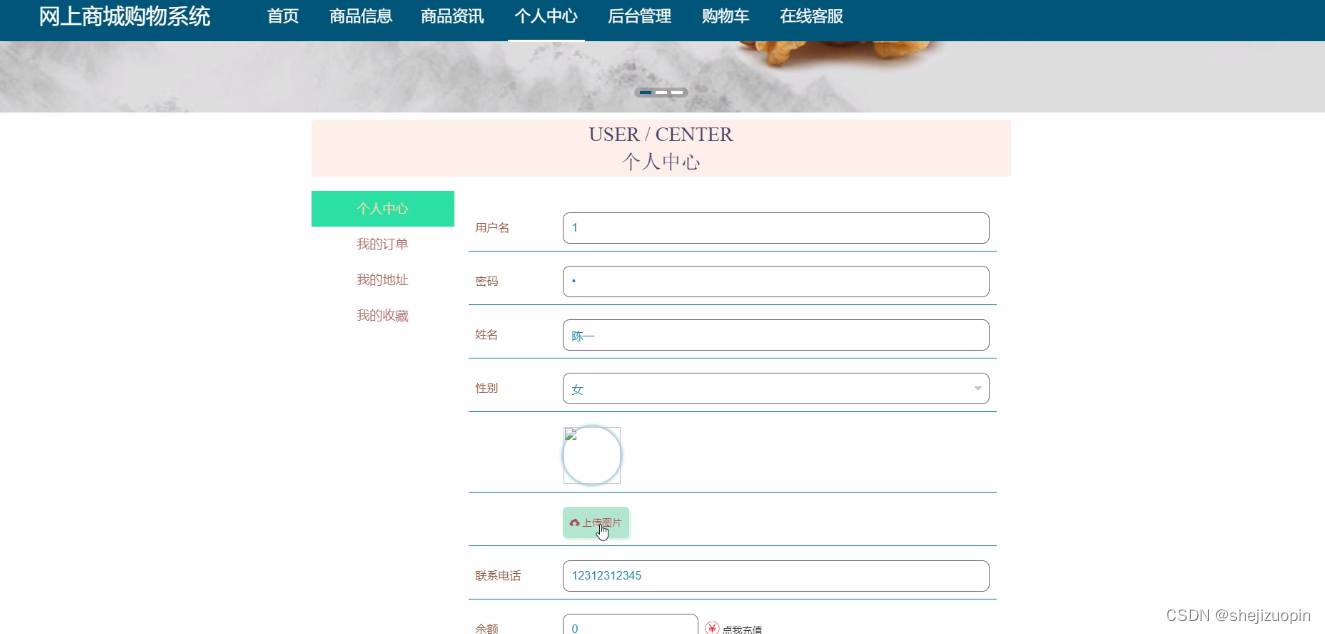This screenshot has width=1325, height=634.
Task: Click the site logo text 网上商城购物系统
Action: (124, 16)
